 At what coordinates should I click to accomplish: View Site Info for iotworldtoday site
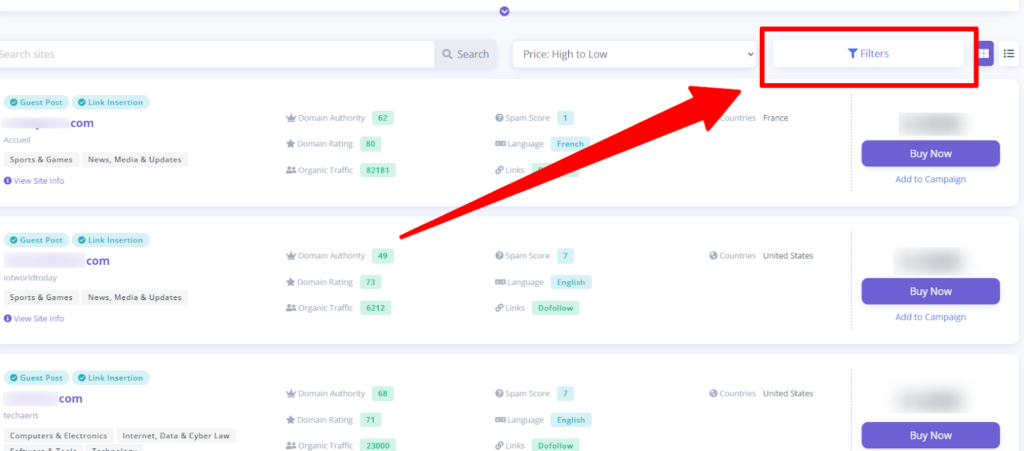(x=34, y=319)
